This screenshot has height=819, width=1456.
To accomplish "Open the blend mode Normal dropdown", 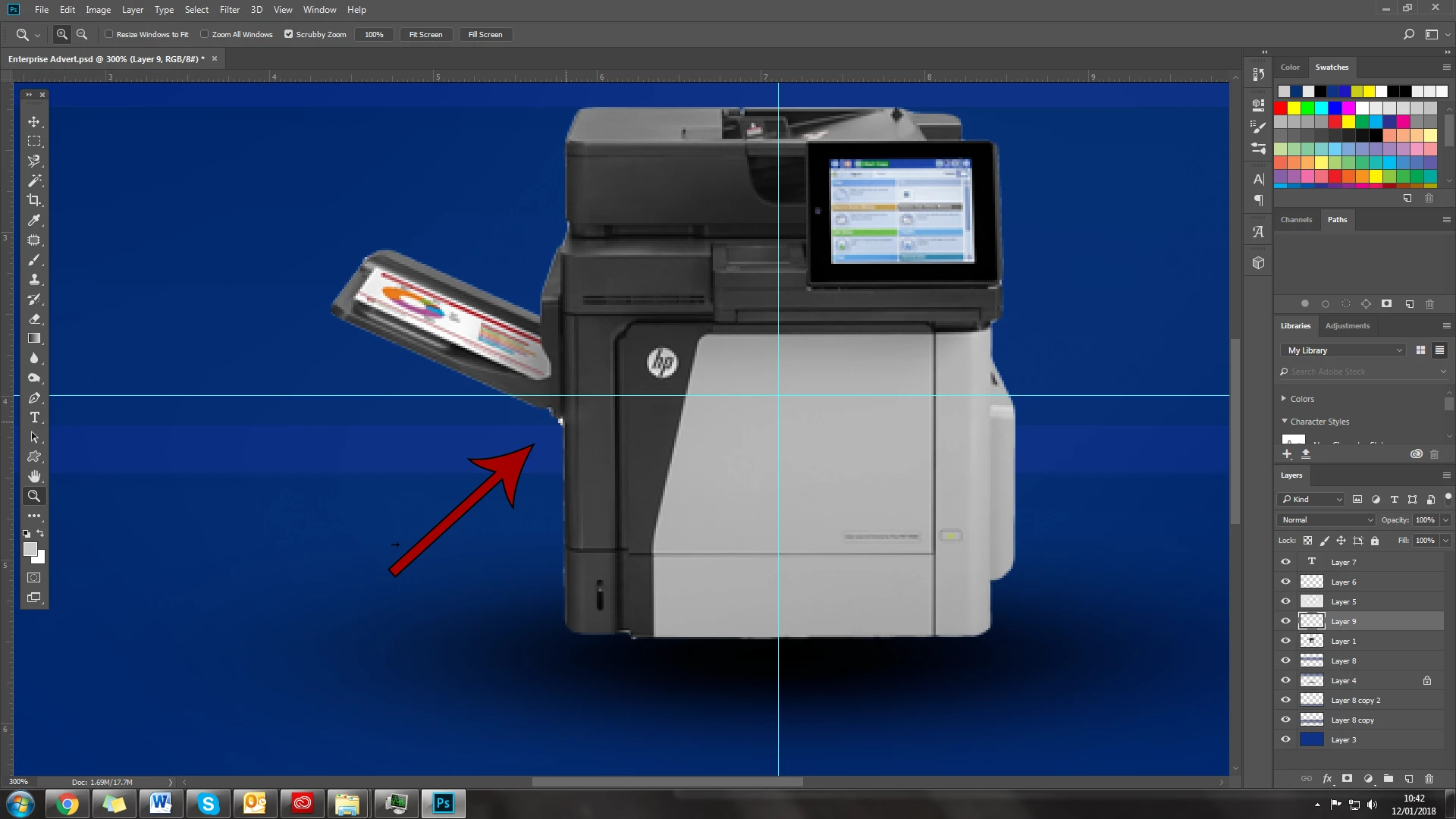I will [1326, 519].
